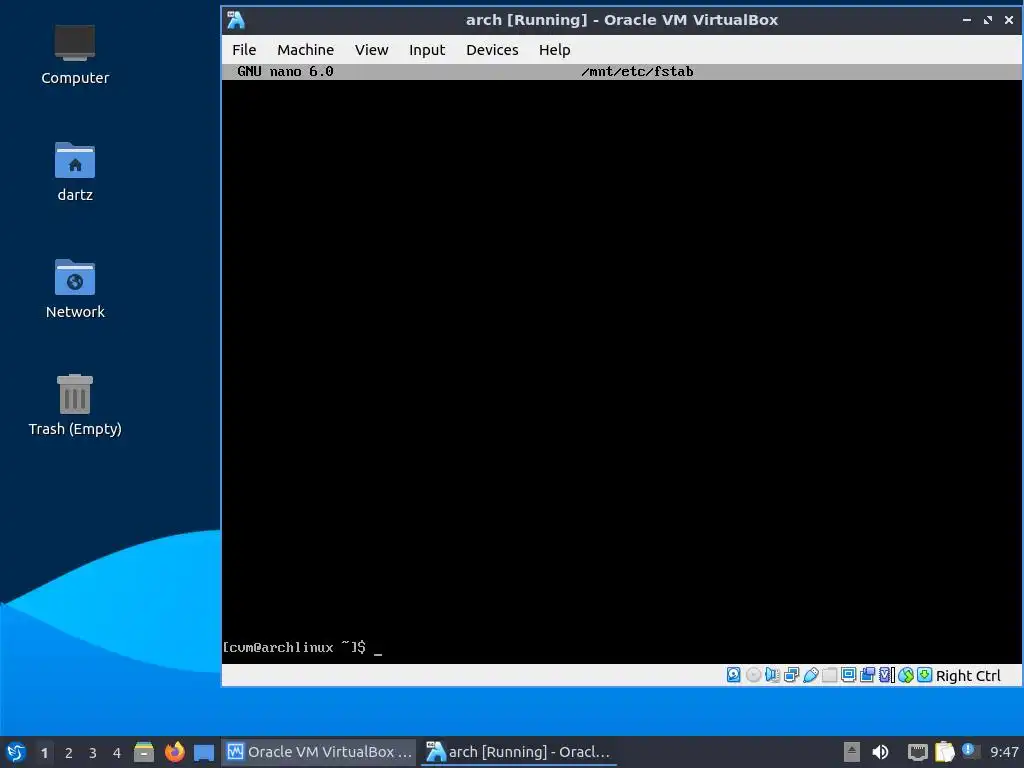Open the dartz home folder icon
Image resolution: width=1024 pixels, height=768 pixels.
click(75, 172)
